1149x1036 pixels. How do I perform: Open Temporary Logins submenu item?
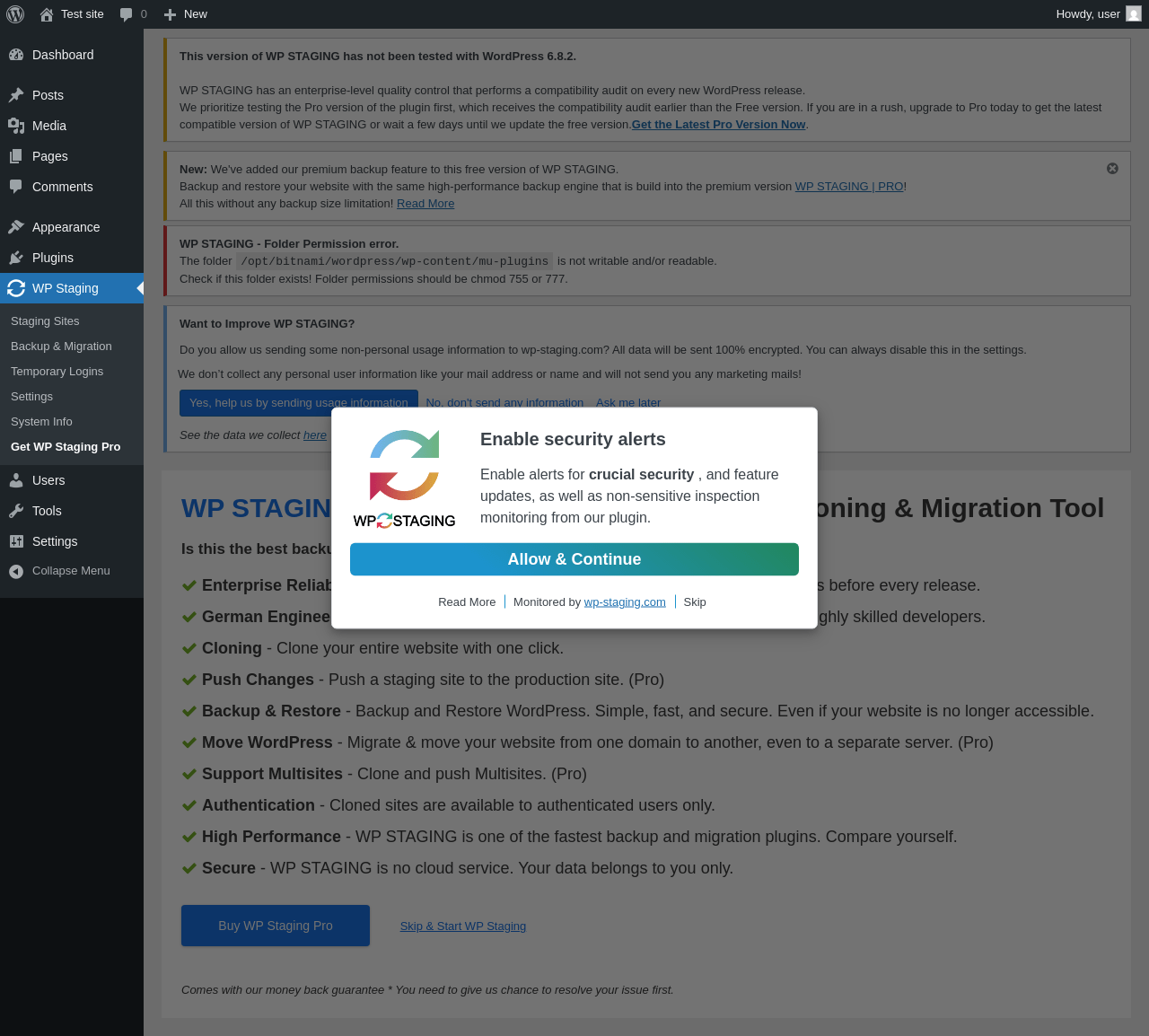57,372
